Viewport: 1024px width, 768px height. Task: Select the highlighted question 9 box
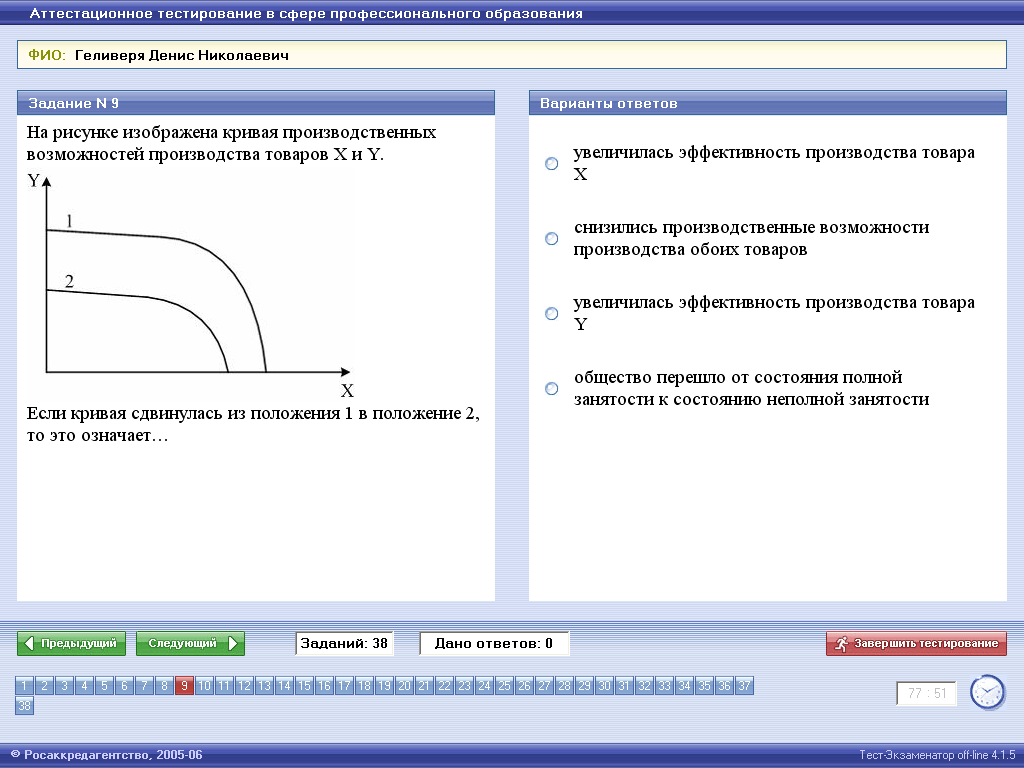click(x=184, y=686)
